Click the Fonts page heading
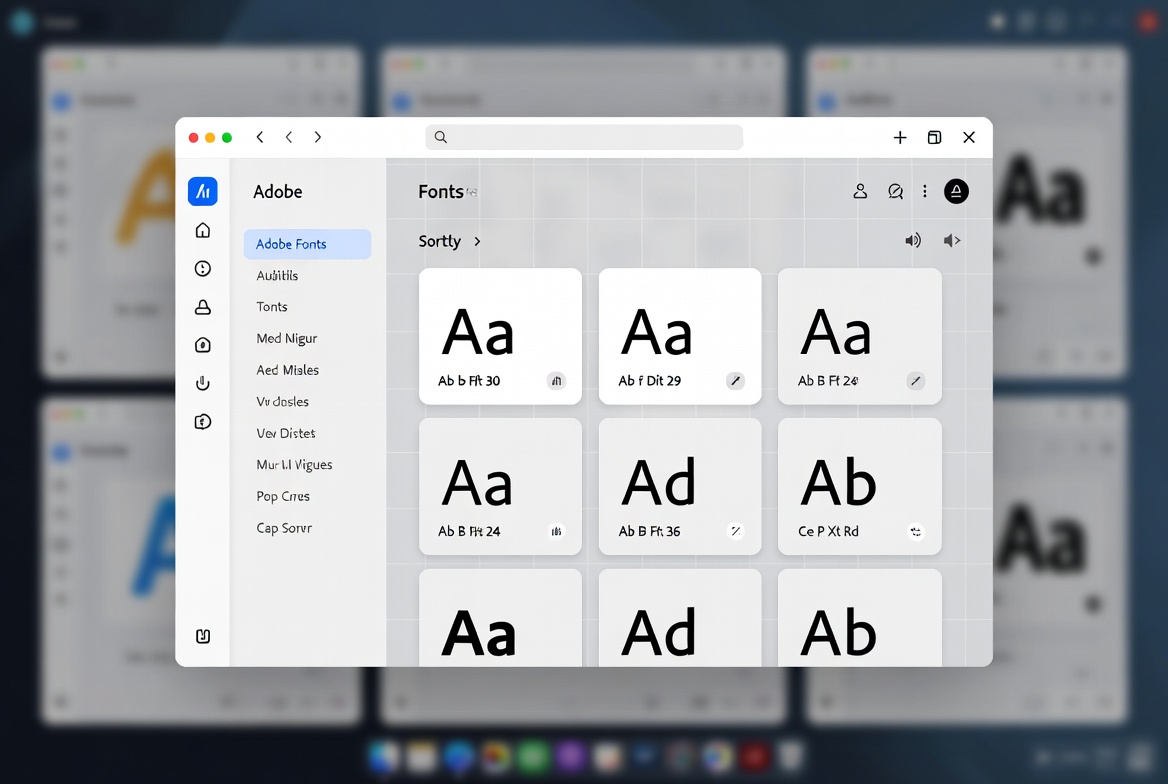 (441, 192)
